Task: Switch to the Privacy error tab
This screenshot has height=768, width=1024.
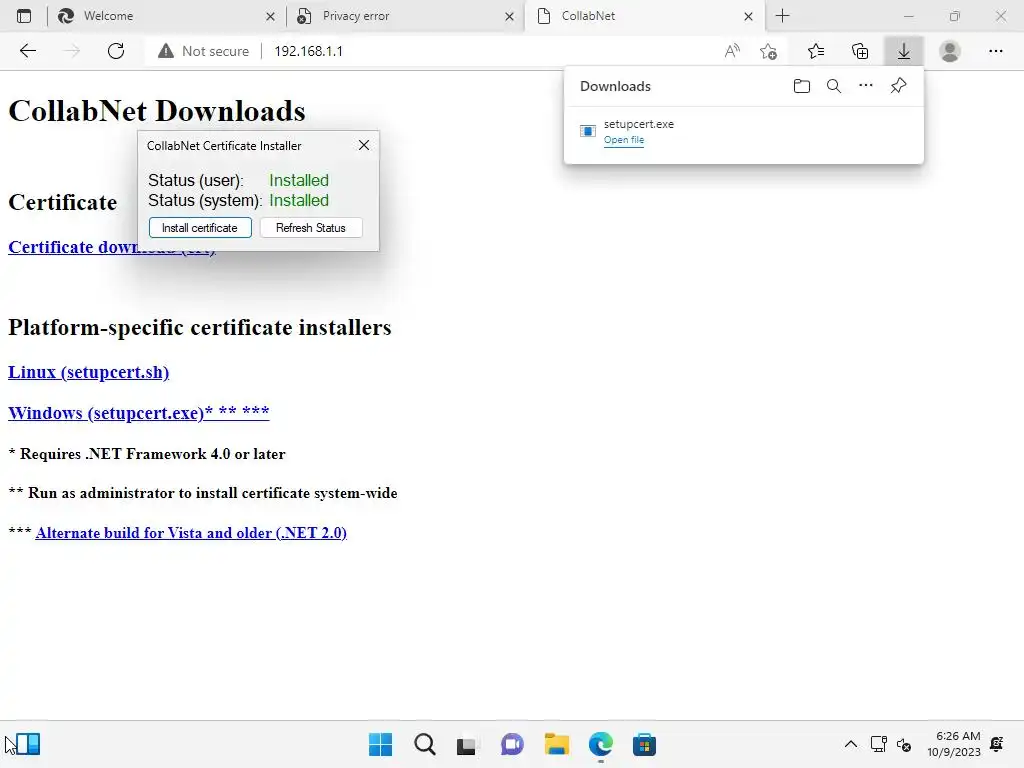Action: click(x=405, y=16)
